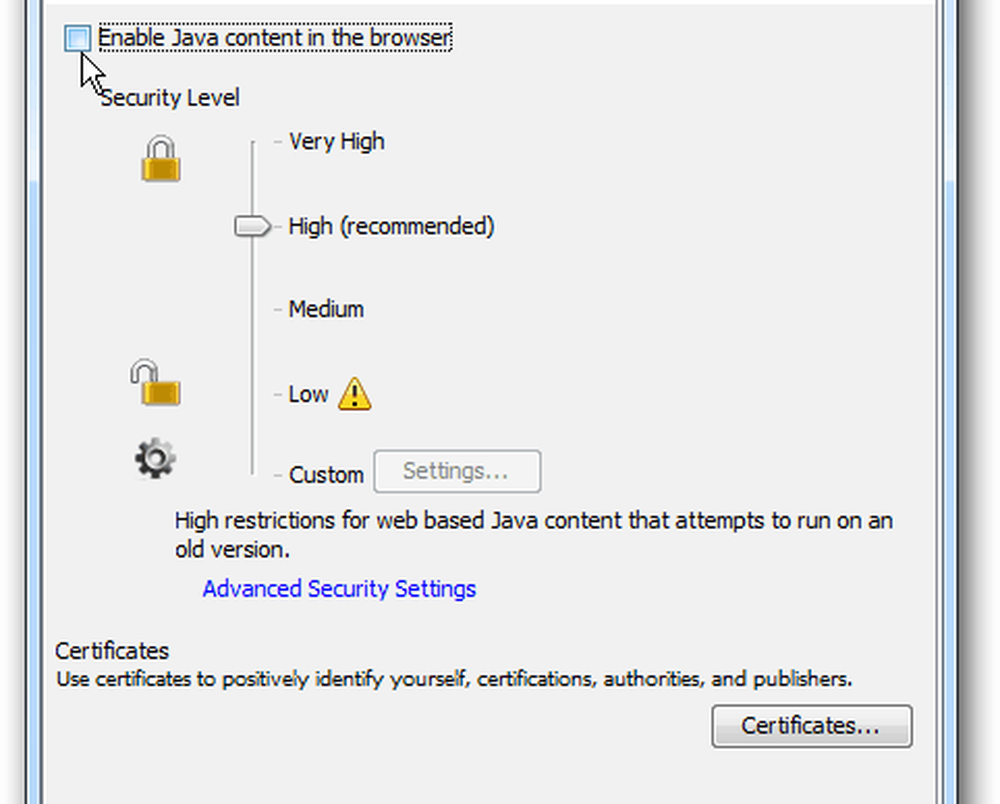Click the locked padlock icon
The height and width of the screenshot is (804, 1000).
tap(160, 160)
